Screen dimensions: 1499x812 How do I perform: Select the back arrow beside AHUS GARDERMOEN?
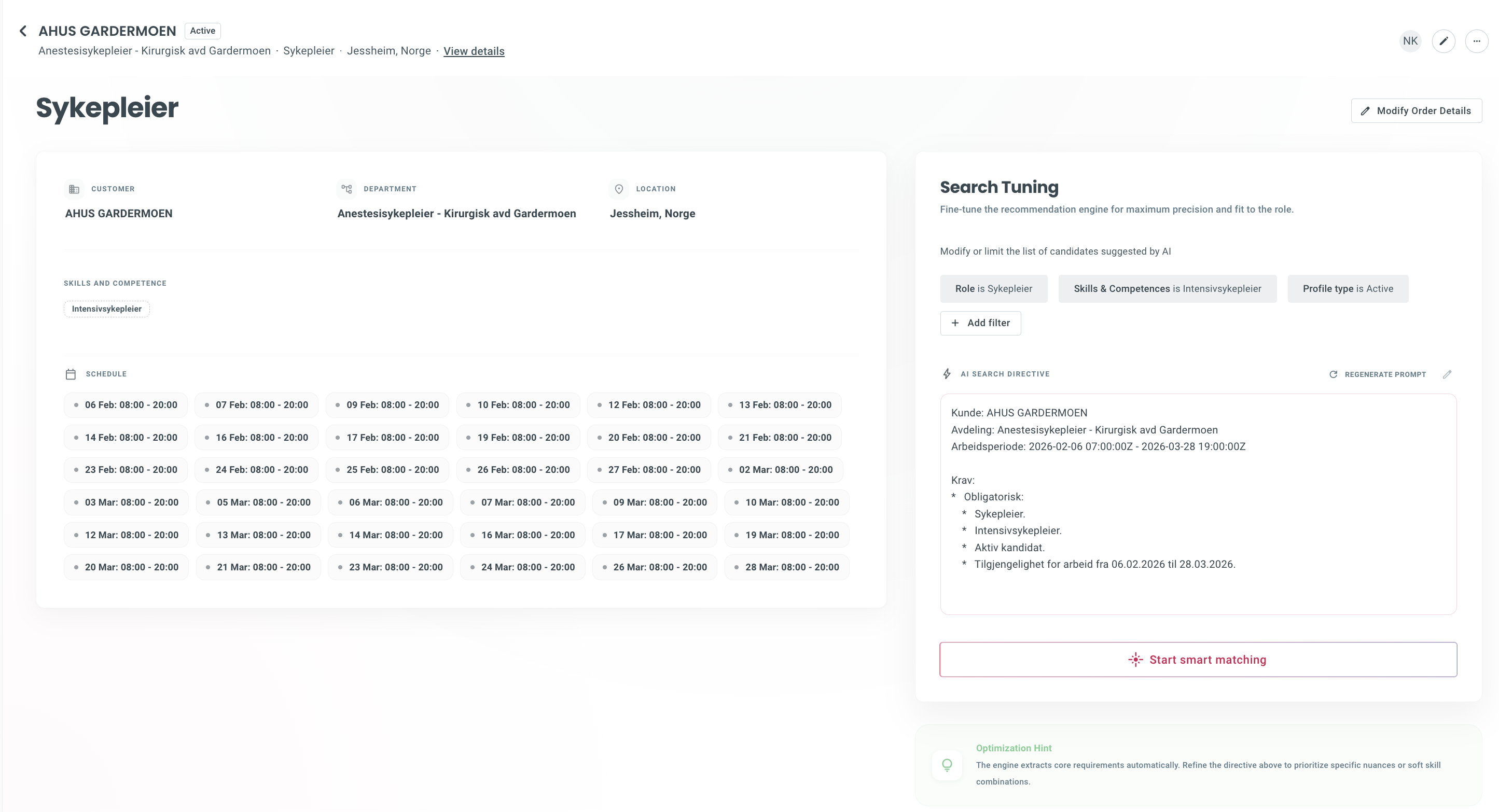click(x=23, y=30)
